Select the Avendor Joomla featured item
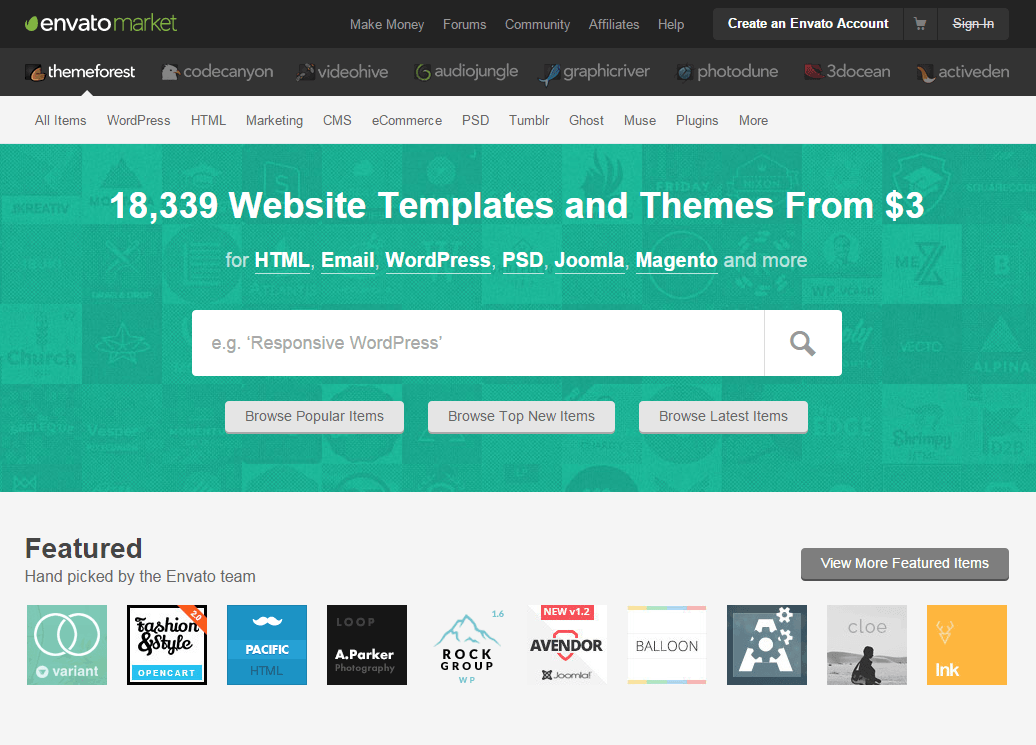This screenshot has height=745, width=1036. click(567, 645)
